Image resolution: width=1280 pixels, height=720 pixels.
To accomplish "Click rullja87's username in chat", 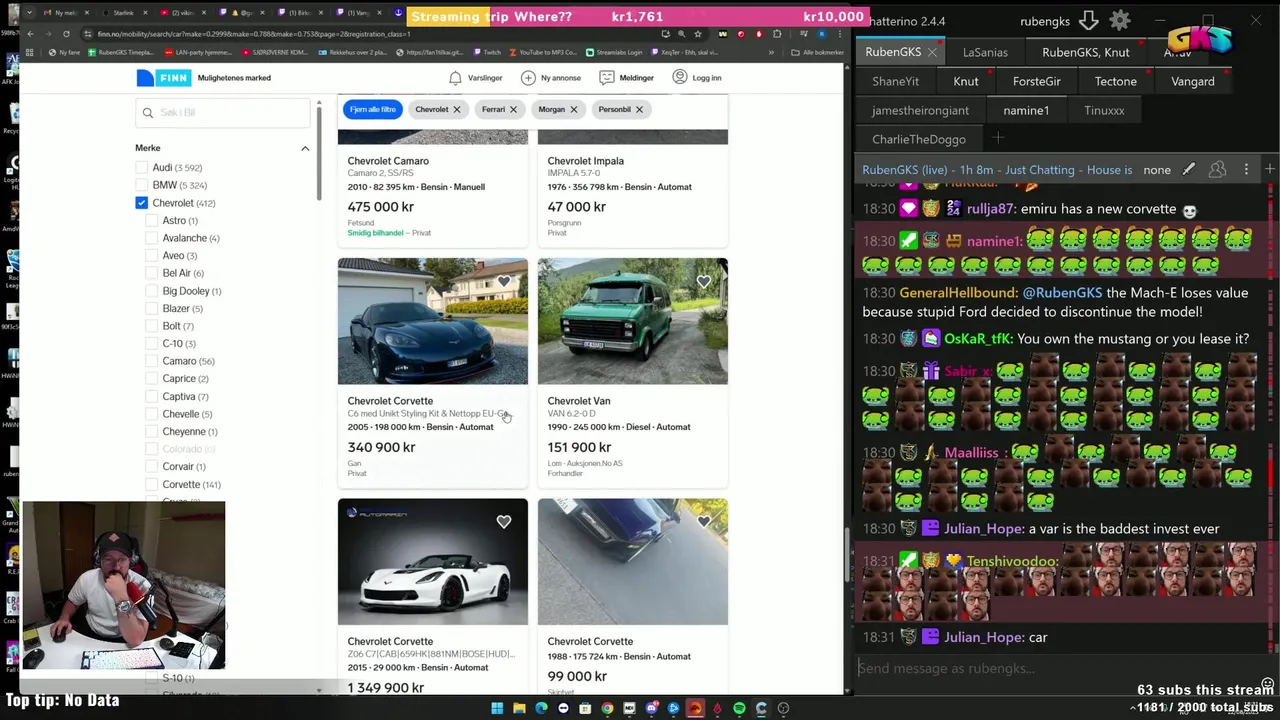I will (993, 209).
